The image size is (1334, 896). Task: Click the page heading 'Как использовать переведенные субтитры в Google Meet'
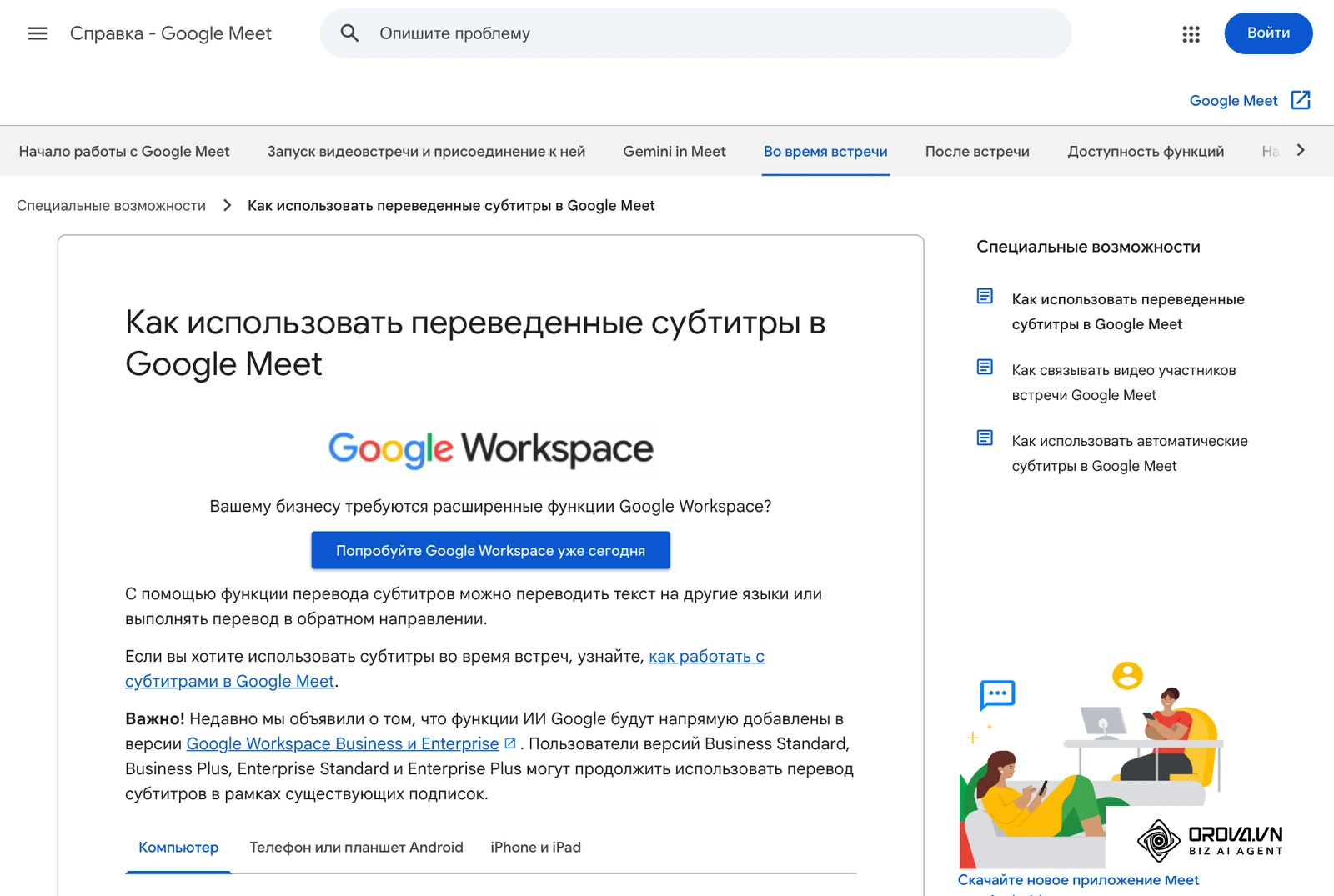click(475, 343)
